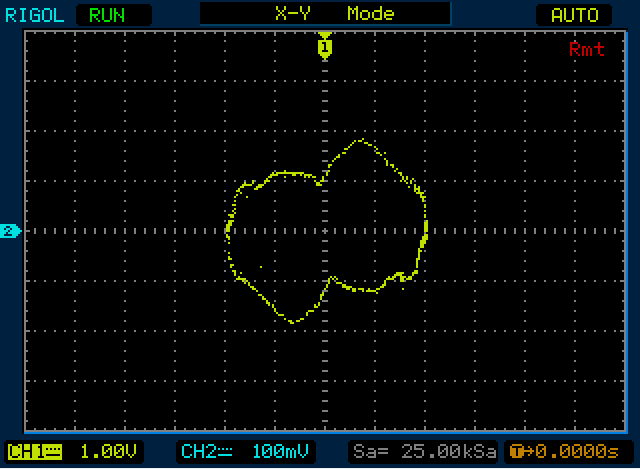The width and height of the screenshot is (640, 469).
Task: Click the cyan channel 2 ground marker
Action: click(x=10, y=231)
